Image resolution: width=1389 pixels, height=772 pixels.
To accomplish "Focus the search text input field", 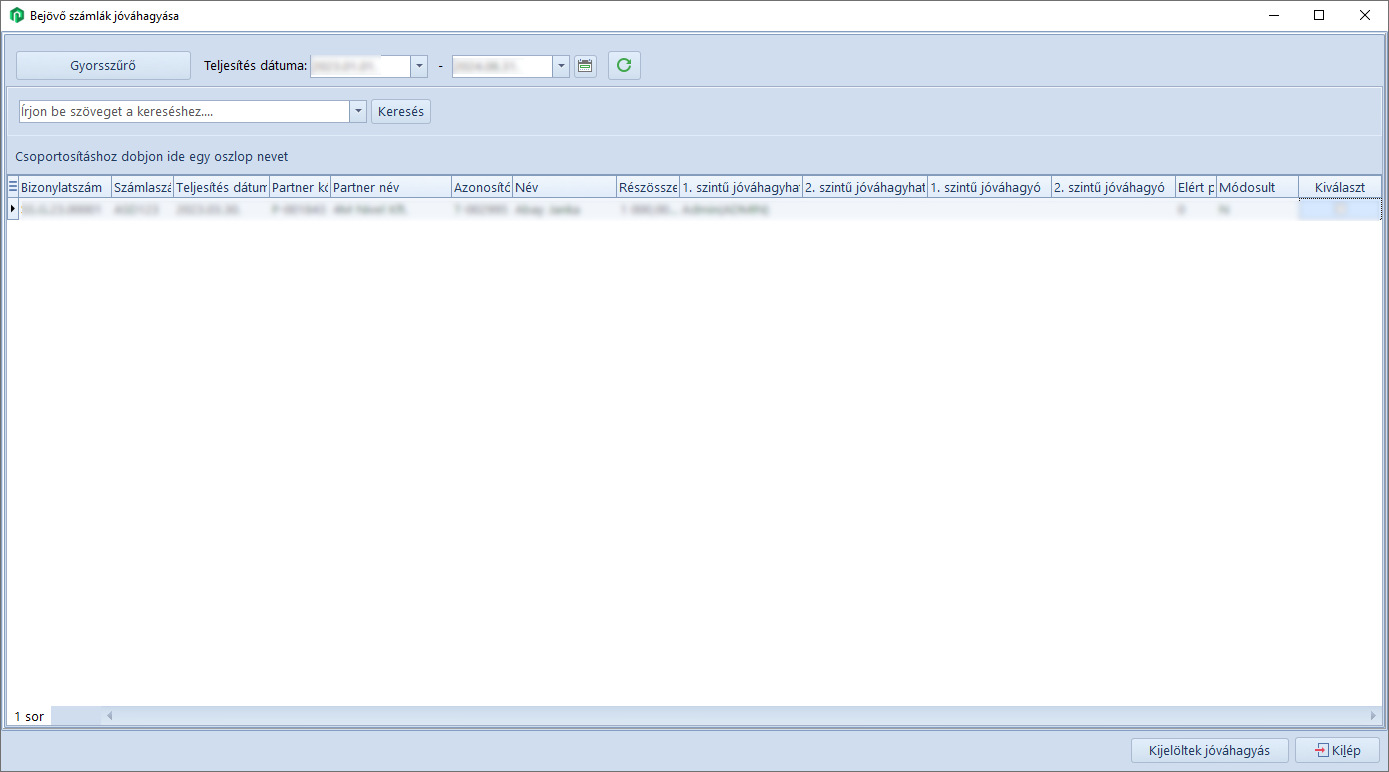I will coord(184,112).
